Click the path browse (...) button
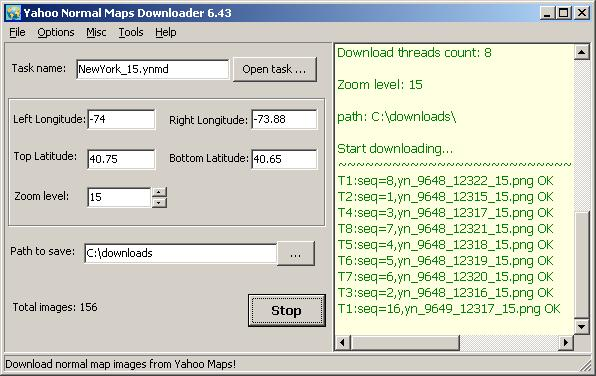Viewport: 596px width, 376px height. point(296,253)
